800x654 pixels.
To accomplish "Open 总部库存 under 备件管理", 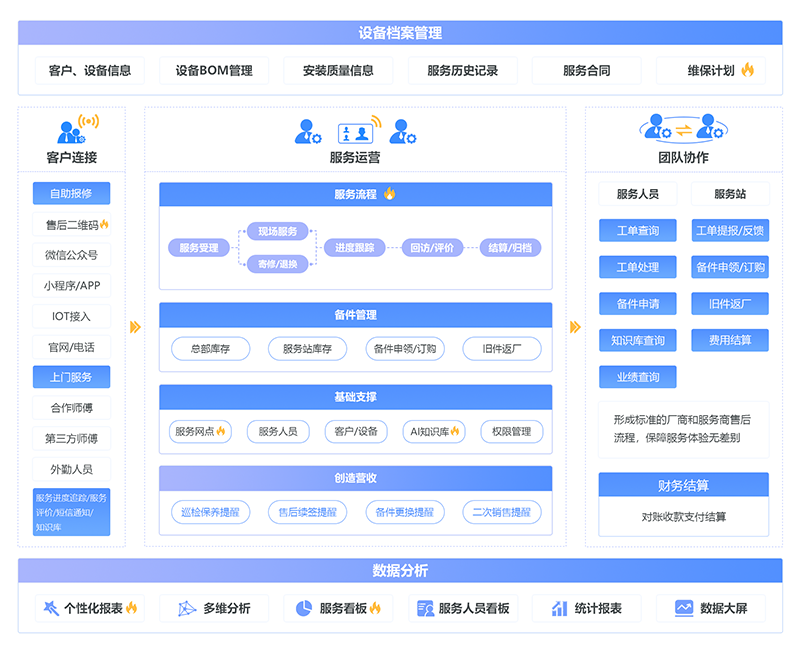I will click(211, 349).
